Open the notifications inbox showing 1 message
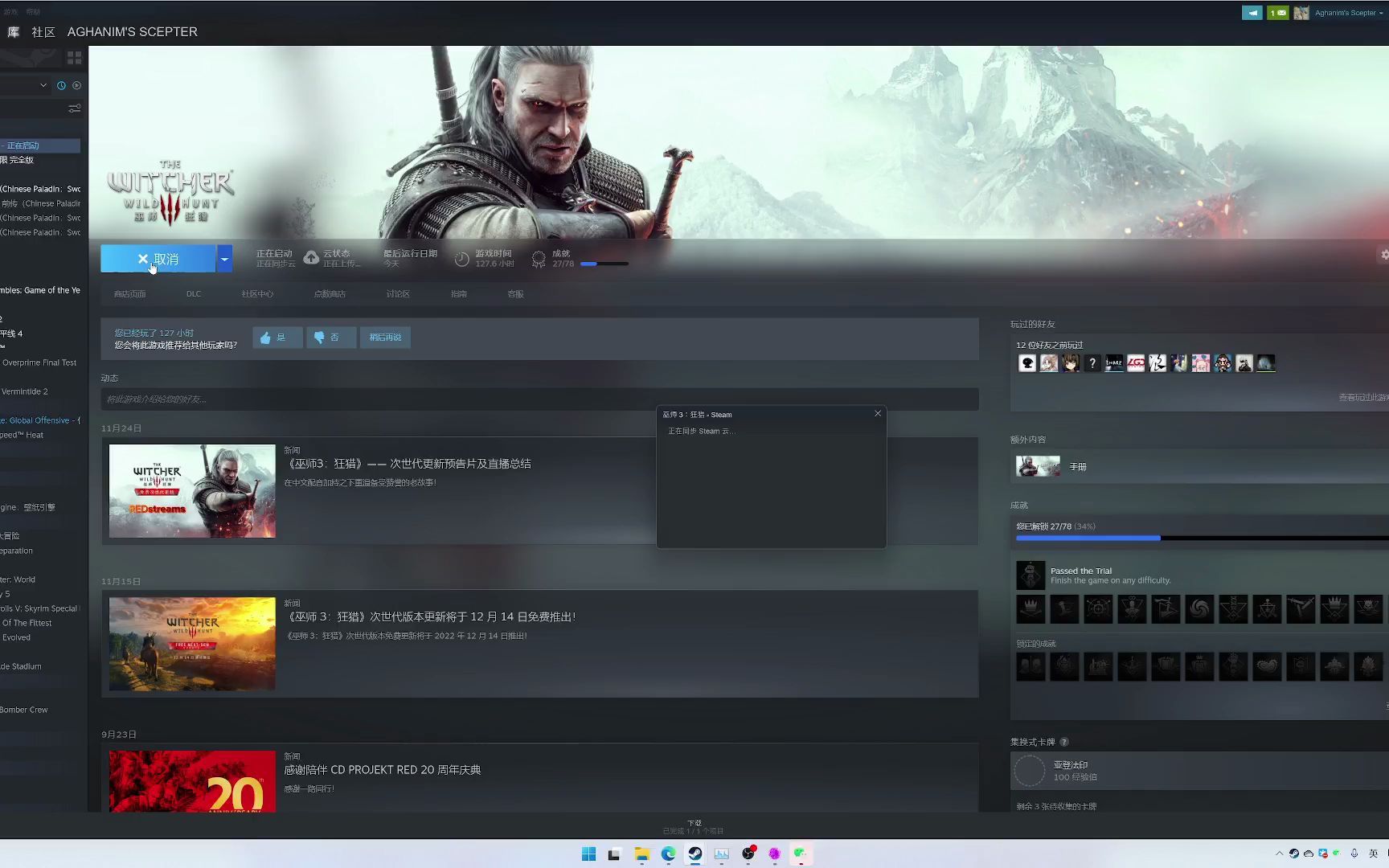 [1278, 12]
